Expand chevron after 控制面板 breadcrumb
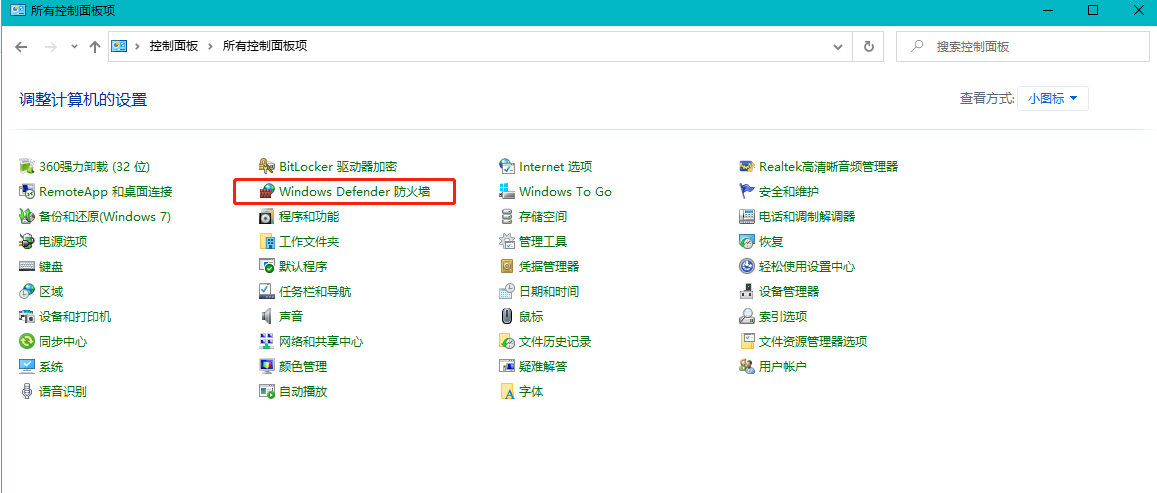 tap(211, 47)
